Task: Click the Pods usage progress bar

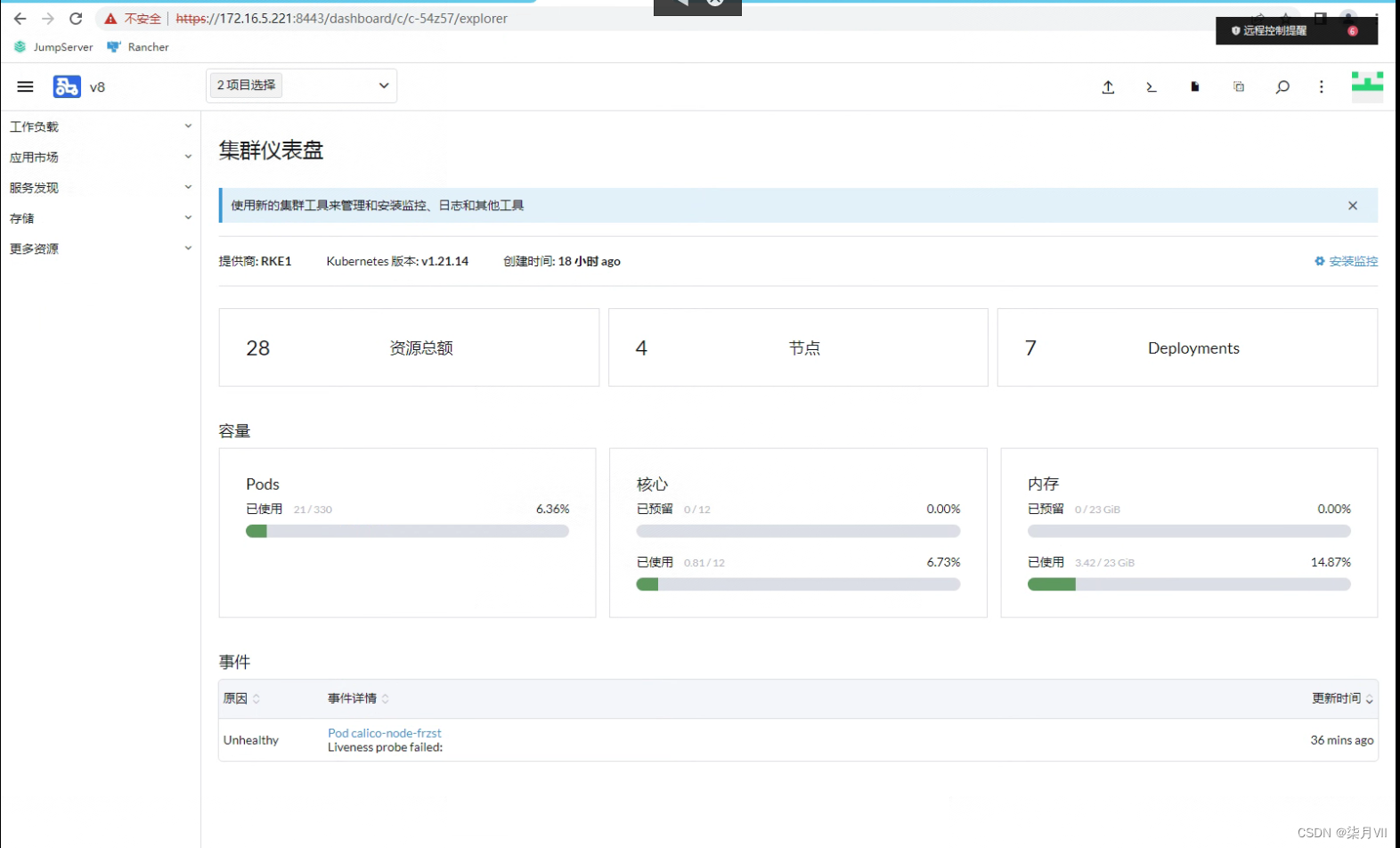Action: coord(407,531)
